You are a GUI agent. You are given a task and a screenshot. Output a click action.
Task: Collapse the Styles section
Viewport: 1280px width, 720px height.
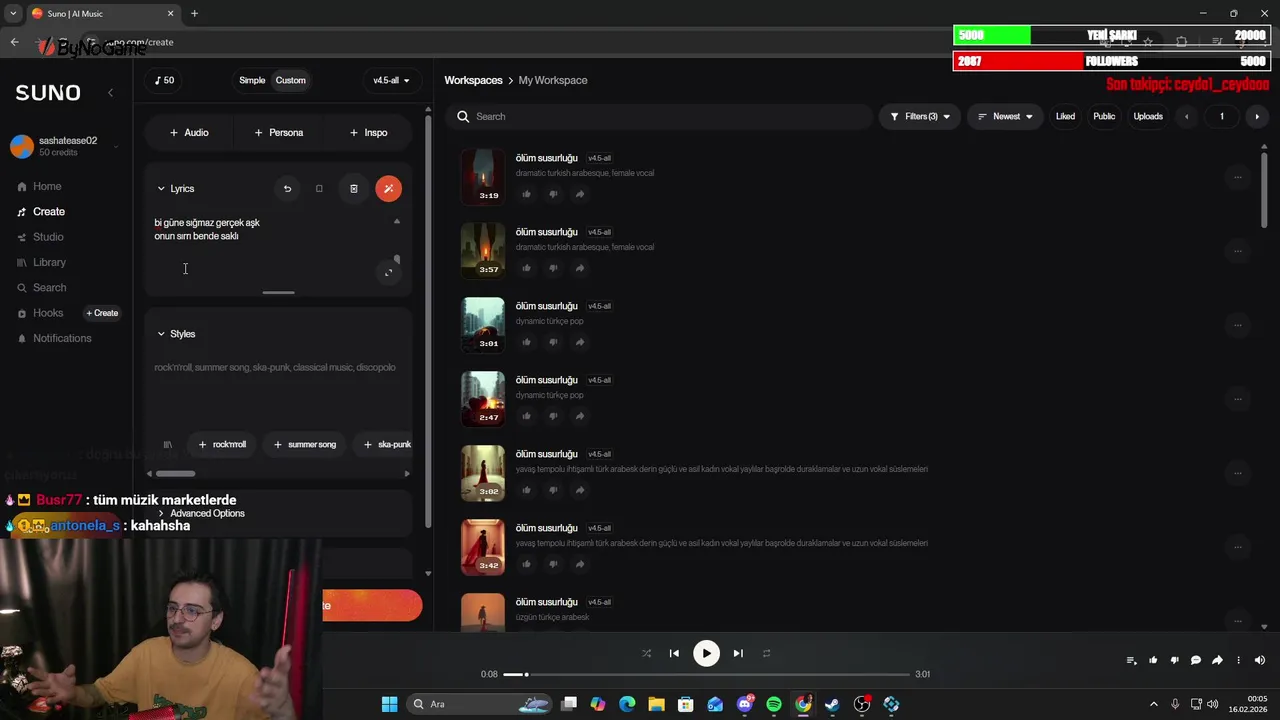176,334
